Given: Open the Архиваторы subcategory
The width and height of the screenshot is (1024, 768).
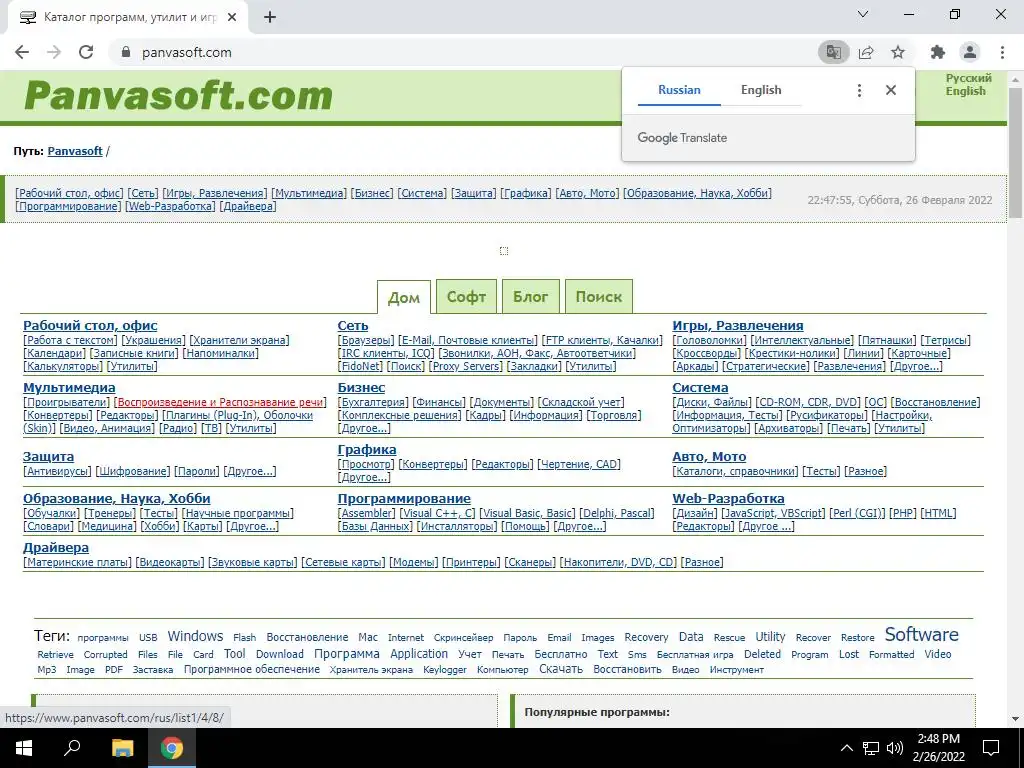Looking at the screenshot, I should (789, 428).
